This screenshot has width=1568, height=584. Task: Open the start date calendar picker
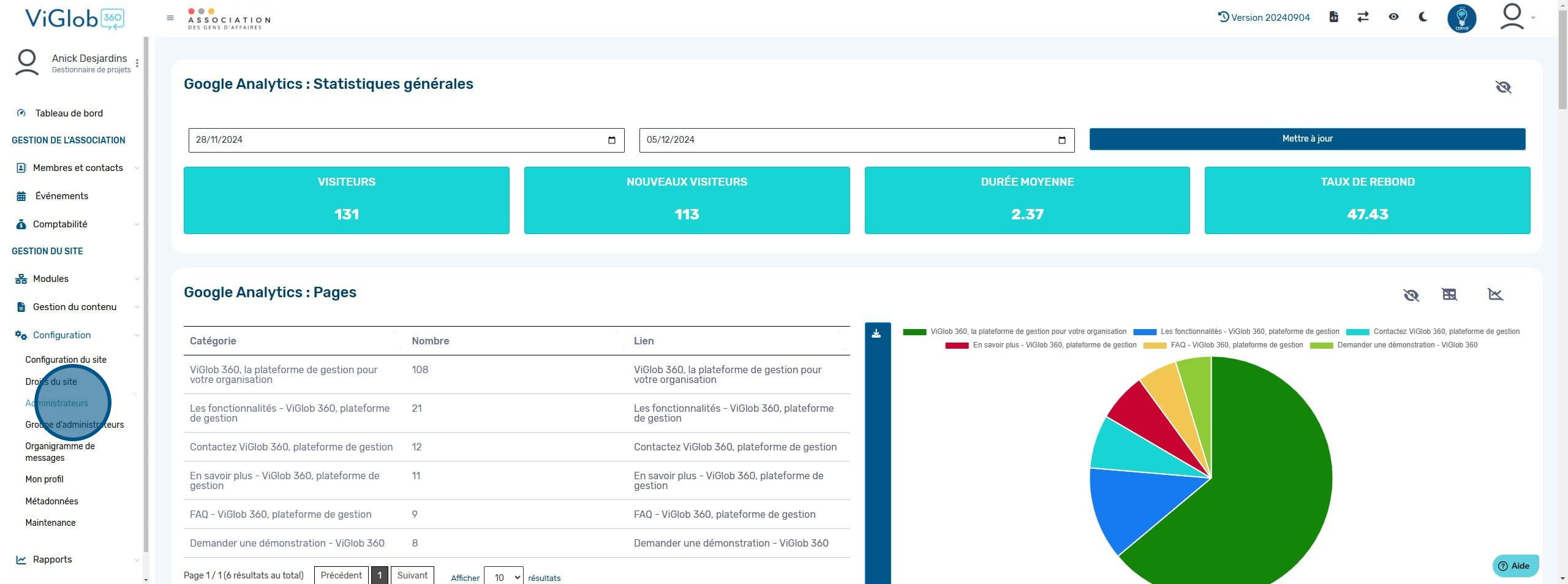pyautogui.click(x=611, y=140)
